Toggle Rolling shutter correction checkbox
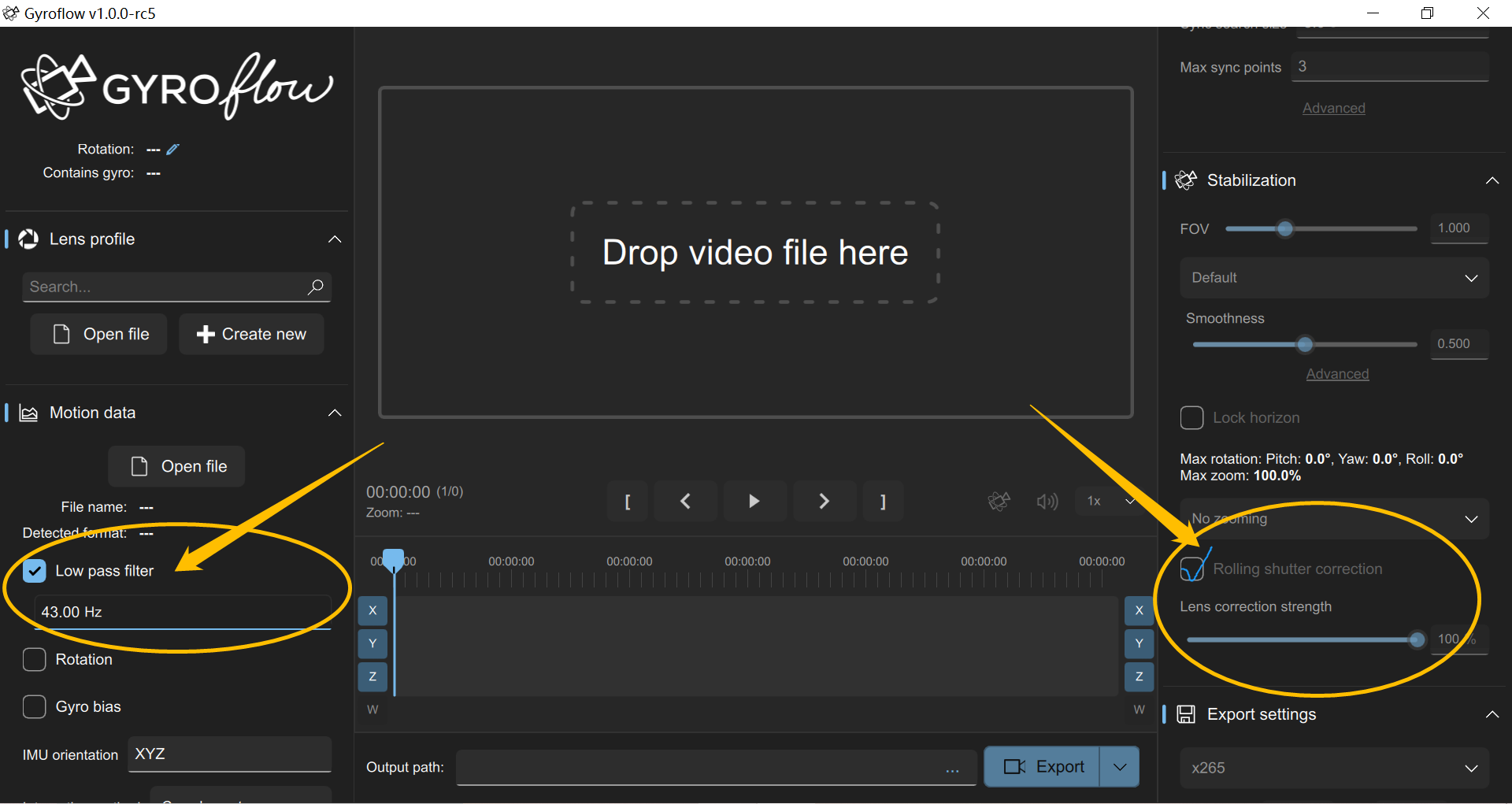The height and width of the screenshot is (804, 1512). pyautogui.click(x=1191, y=569)
